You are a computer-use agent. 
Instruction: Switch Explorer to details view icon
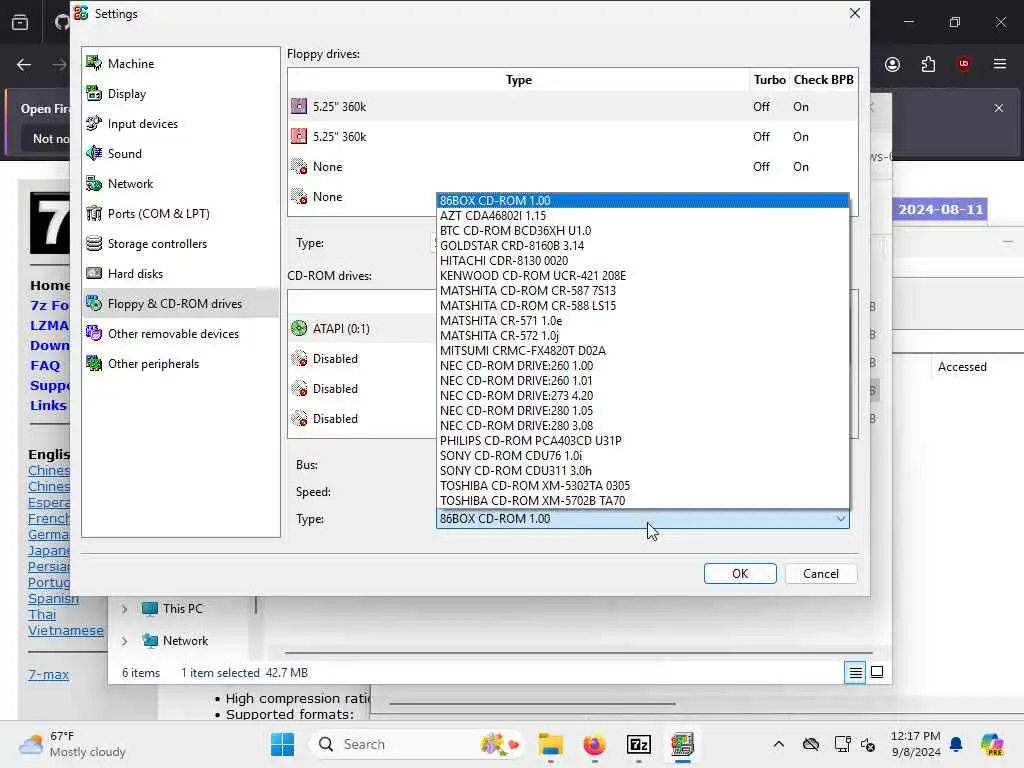coord(856,672)
